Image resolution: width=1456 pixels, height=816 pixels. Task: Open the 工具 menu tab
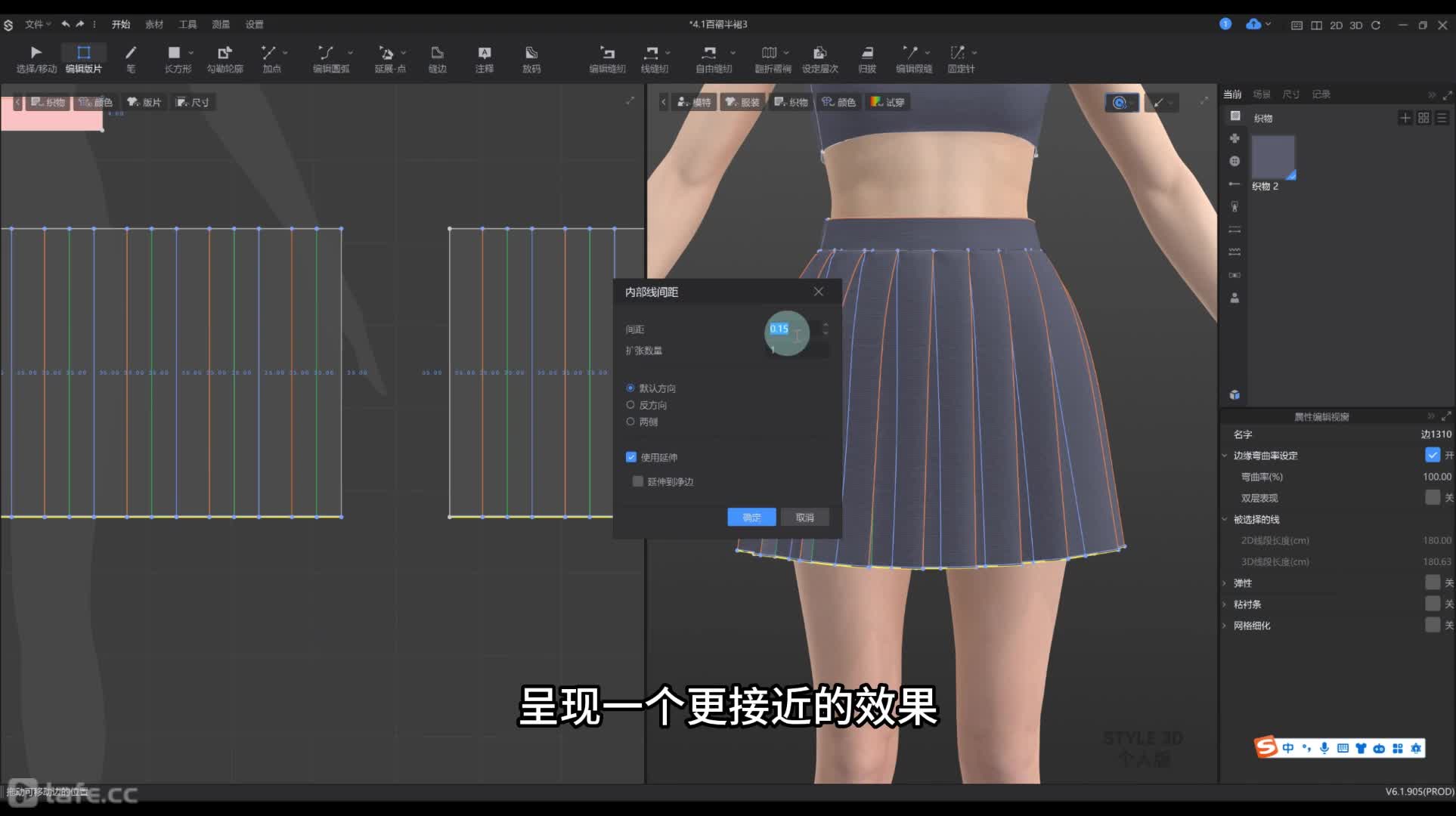tap(187, 24)
